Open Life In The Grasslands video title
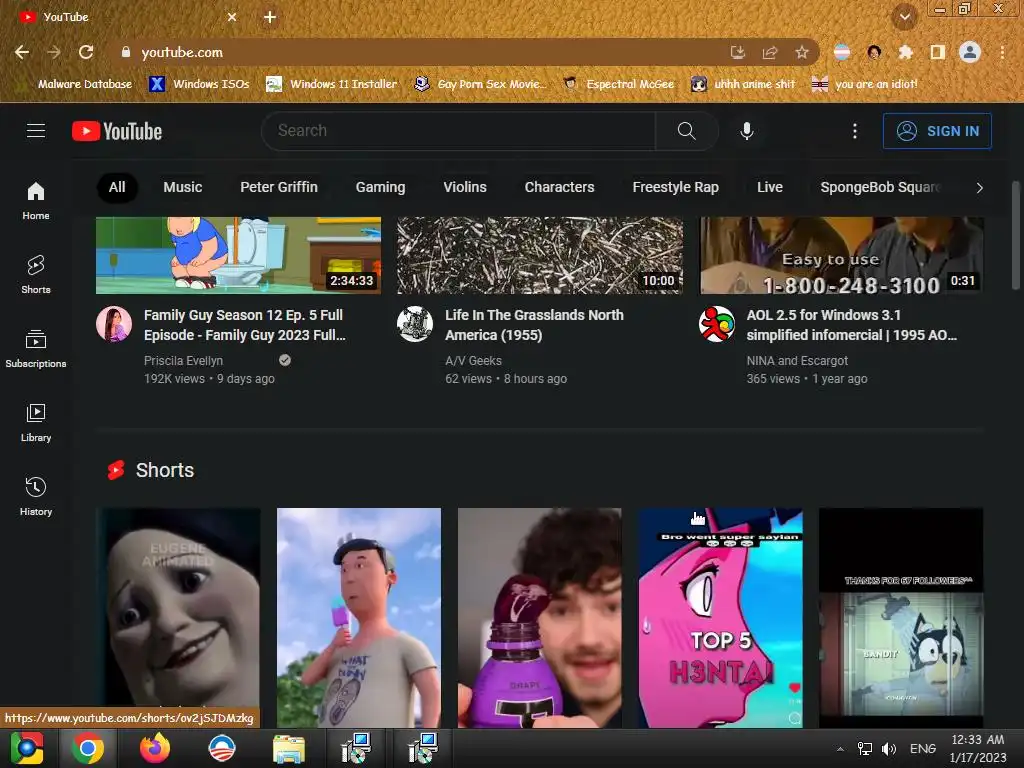The height and width of the screenshot is (768, 1024). pyautogui.click(x=534, y=325)
